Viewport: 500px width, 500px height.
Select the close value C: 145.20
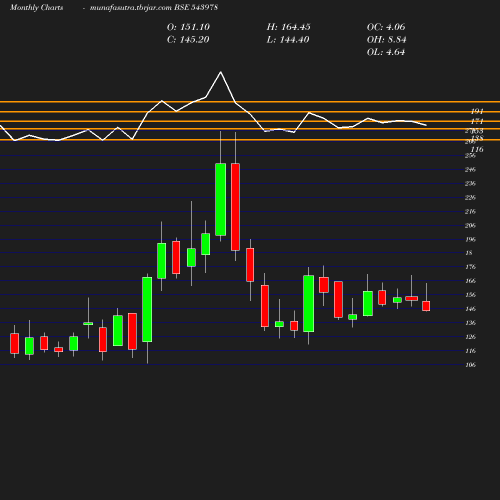(188, 40)
